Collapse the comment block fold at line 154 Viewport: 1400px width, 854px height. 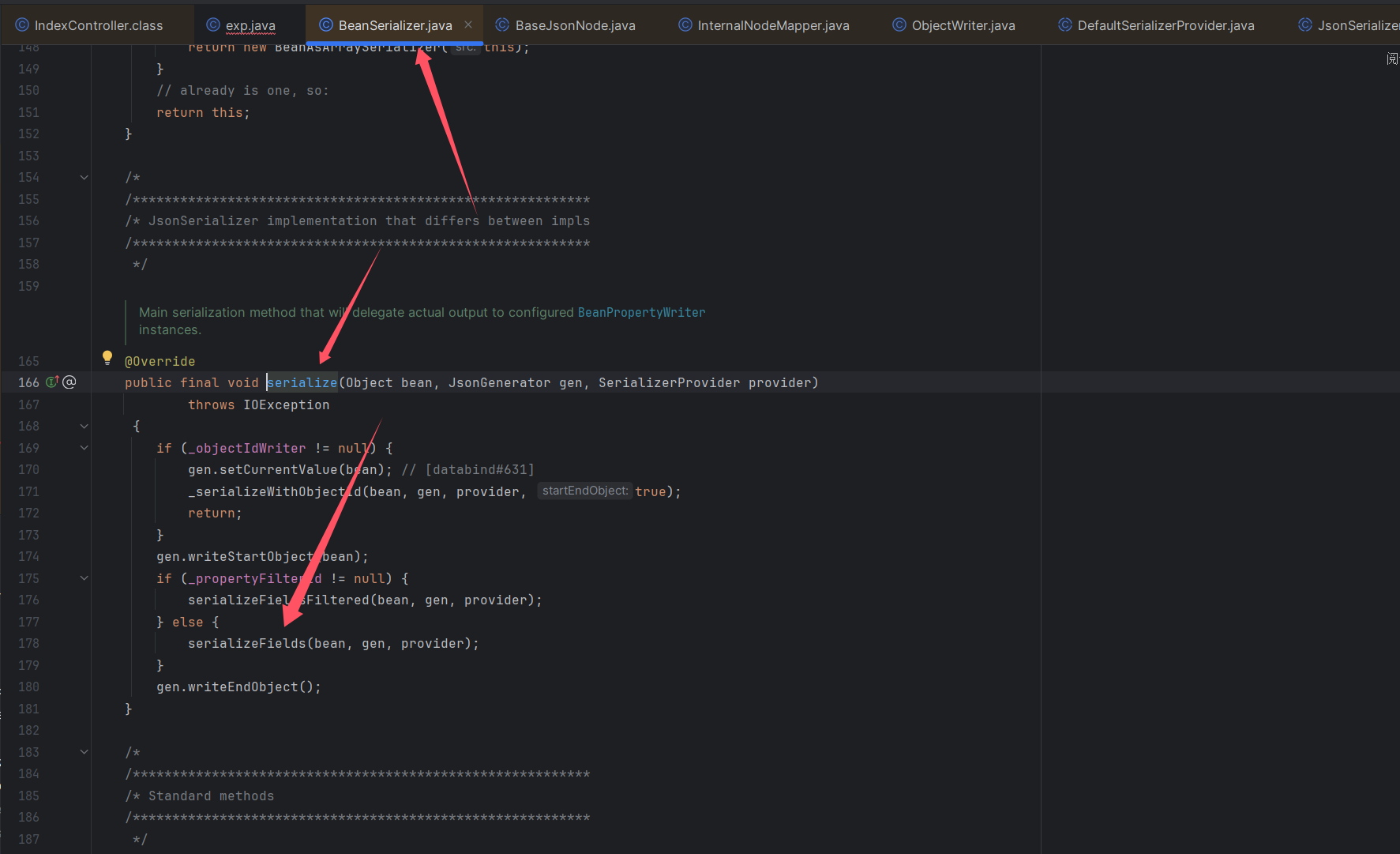[x=84, y=178]
